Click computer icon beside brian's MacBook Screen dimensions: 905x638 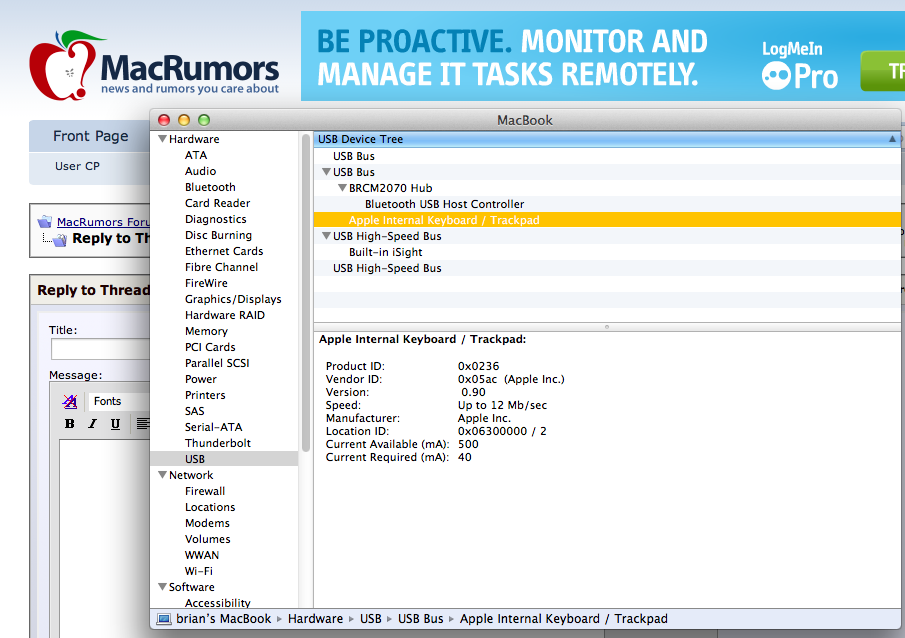click(x=164, y=619)
